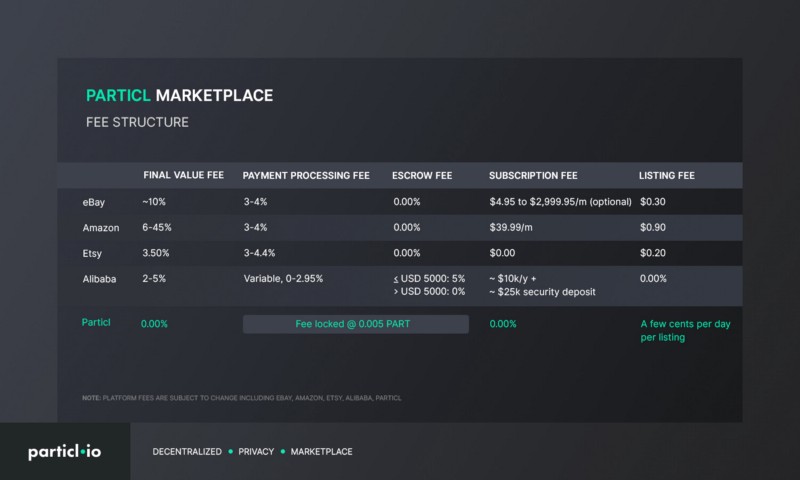Click the ESCROW FEE column header
Viewport: 800px width, 480px height.
[x=422, y=175]
